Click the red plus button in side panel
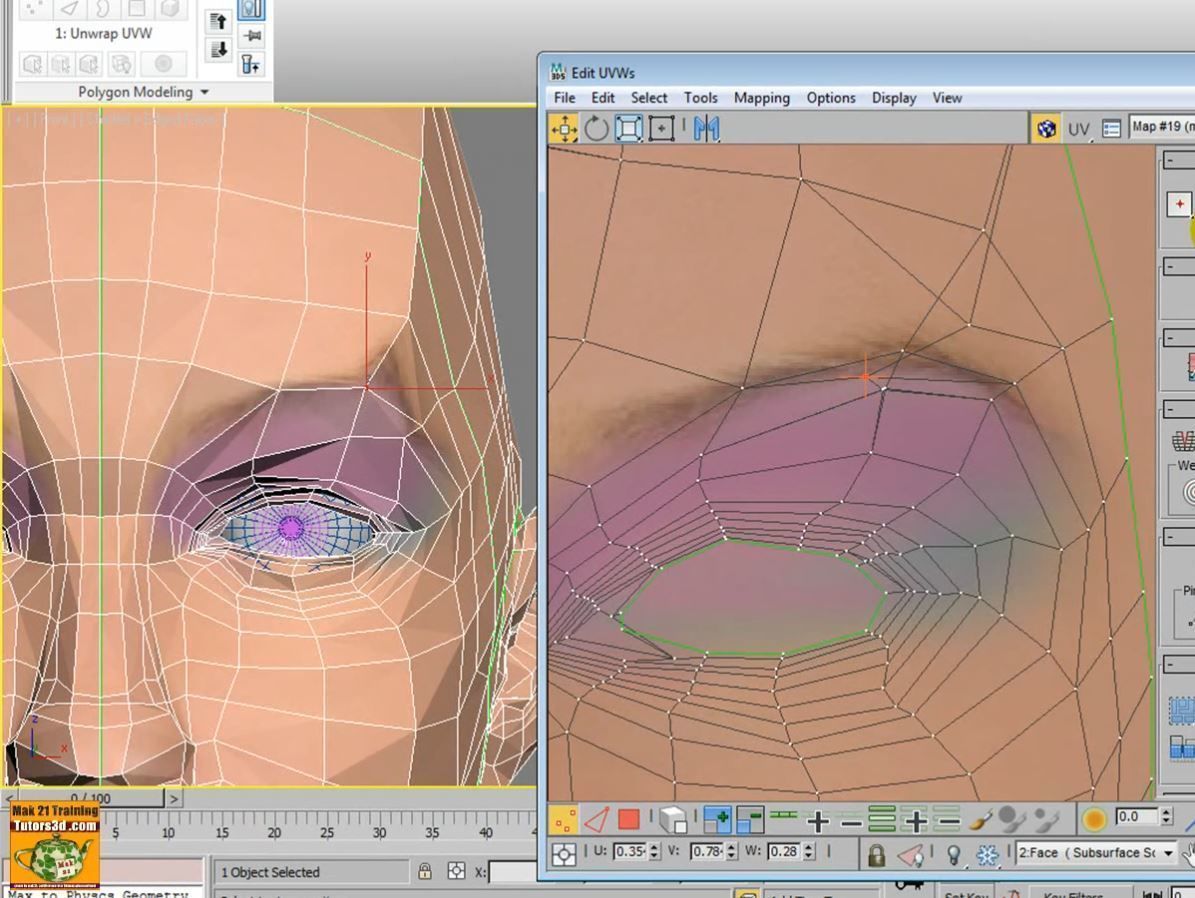The height and width of the screenshot is (898, 1195). [1179, 204]
